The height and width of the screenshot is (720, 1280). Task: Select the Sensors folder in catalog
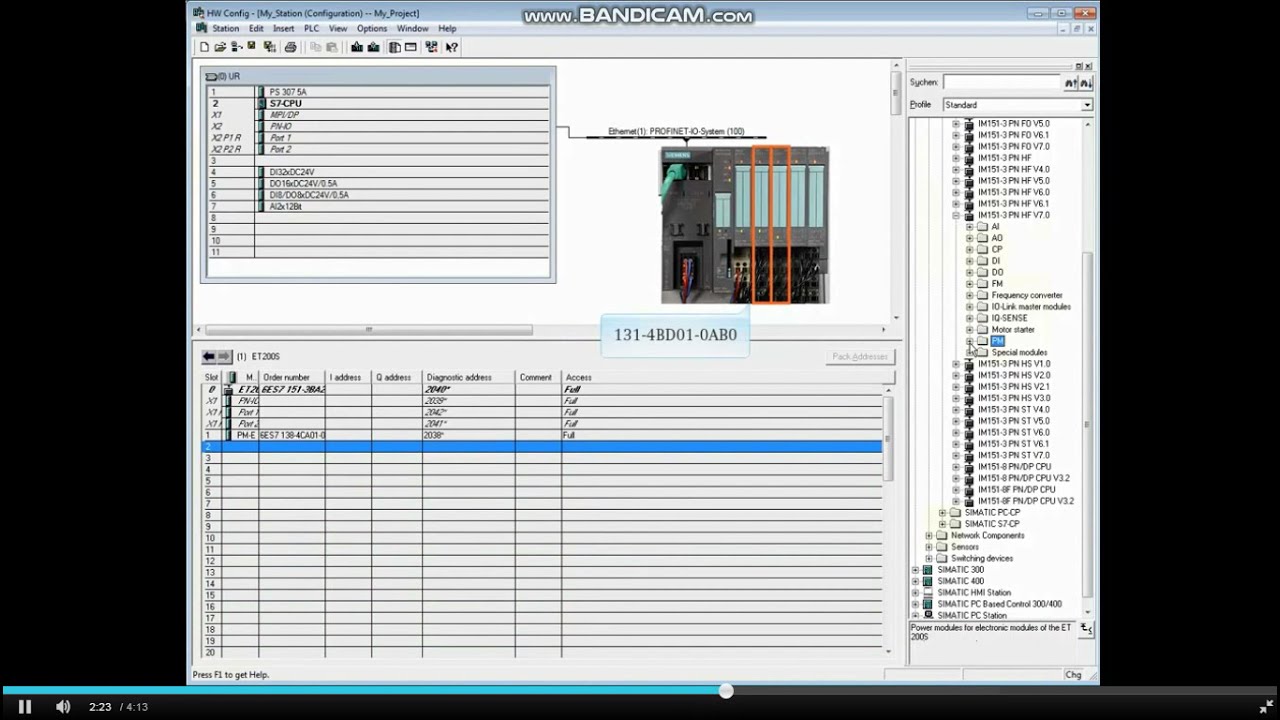pos(965,547)
